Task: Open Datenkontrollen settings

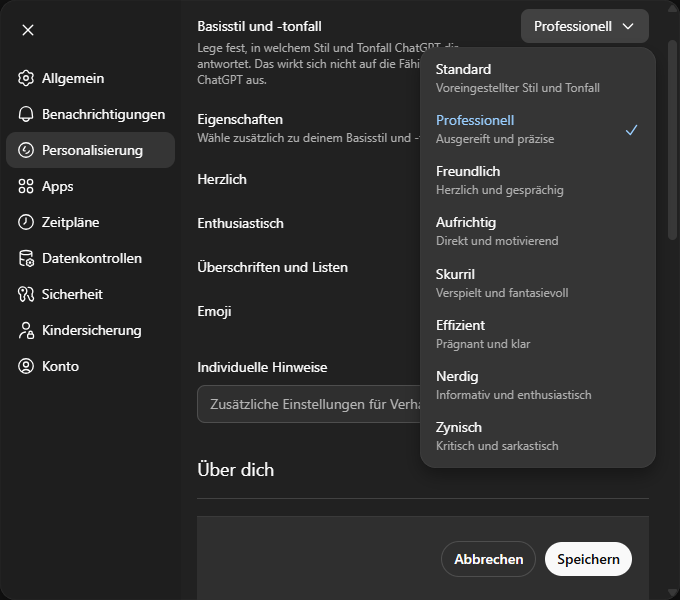Action: 90,258
